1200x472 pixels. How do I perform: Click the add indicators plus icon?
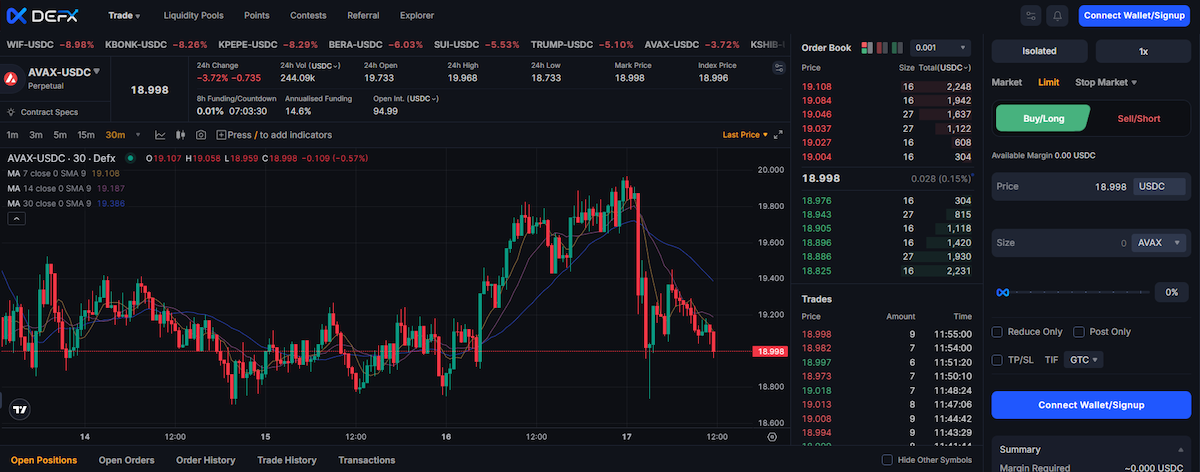tap(221, 135)
